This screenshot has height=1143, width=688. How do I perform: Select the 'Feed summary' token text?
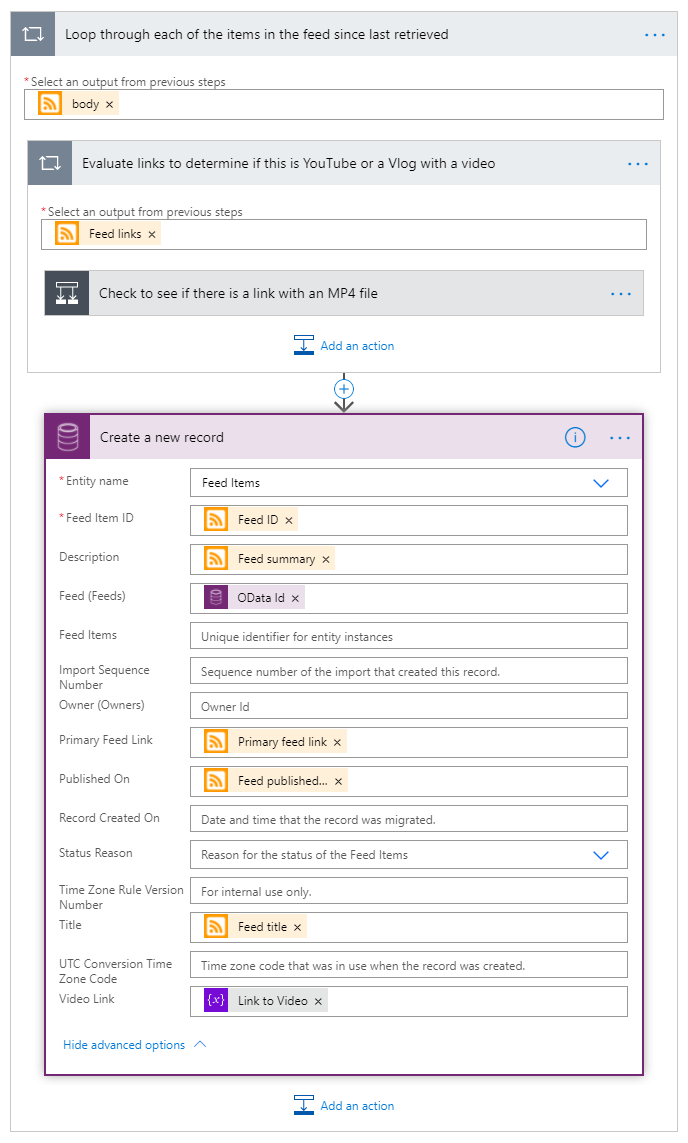point(276,559)
